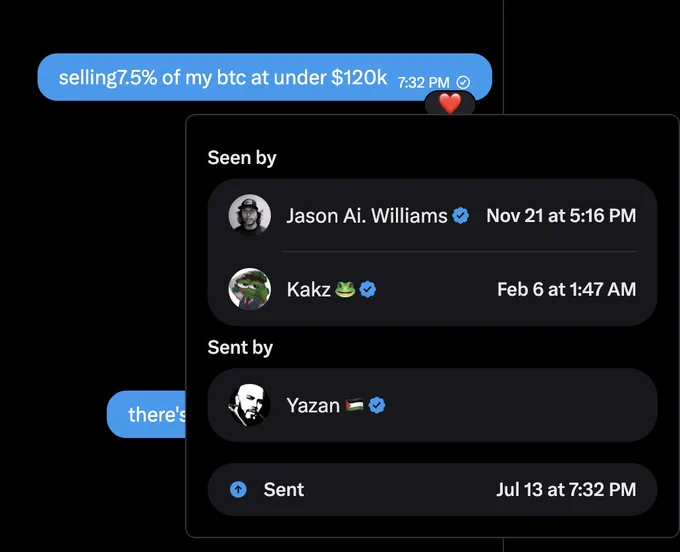Open Yazan profile avatar
Image resolution: width=680 pixels, height=552 pixels.
coord(250,405)
